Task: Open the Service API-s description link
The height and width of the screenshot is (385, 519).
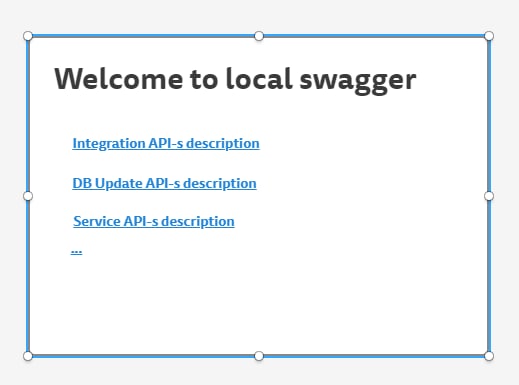Action: pos(154,222)
